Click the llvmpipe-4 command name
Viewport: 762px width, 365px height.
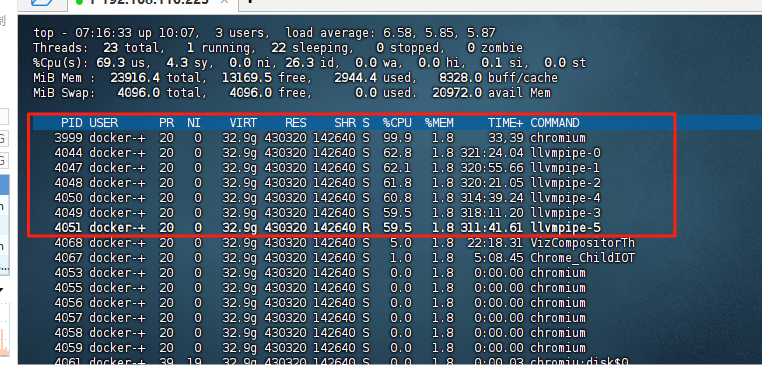pos(565,198)
